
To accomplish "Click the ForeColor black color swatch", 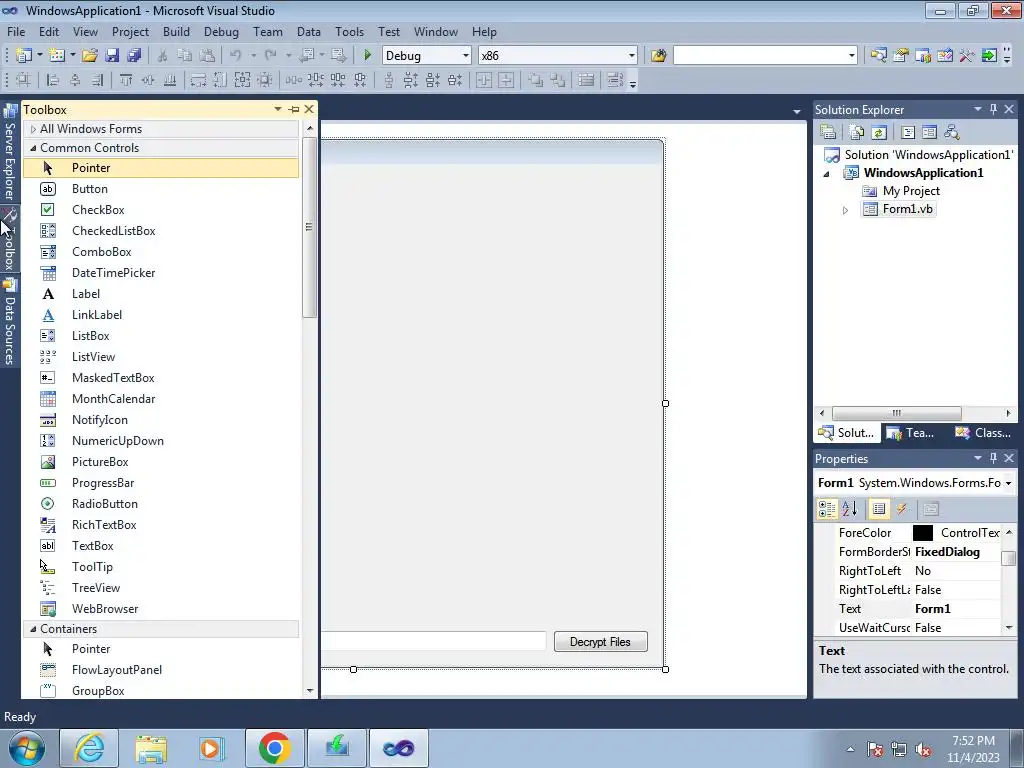I will point(923,533).
